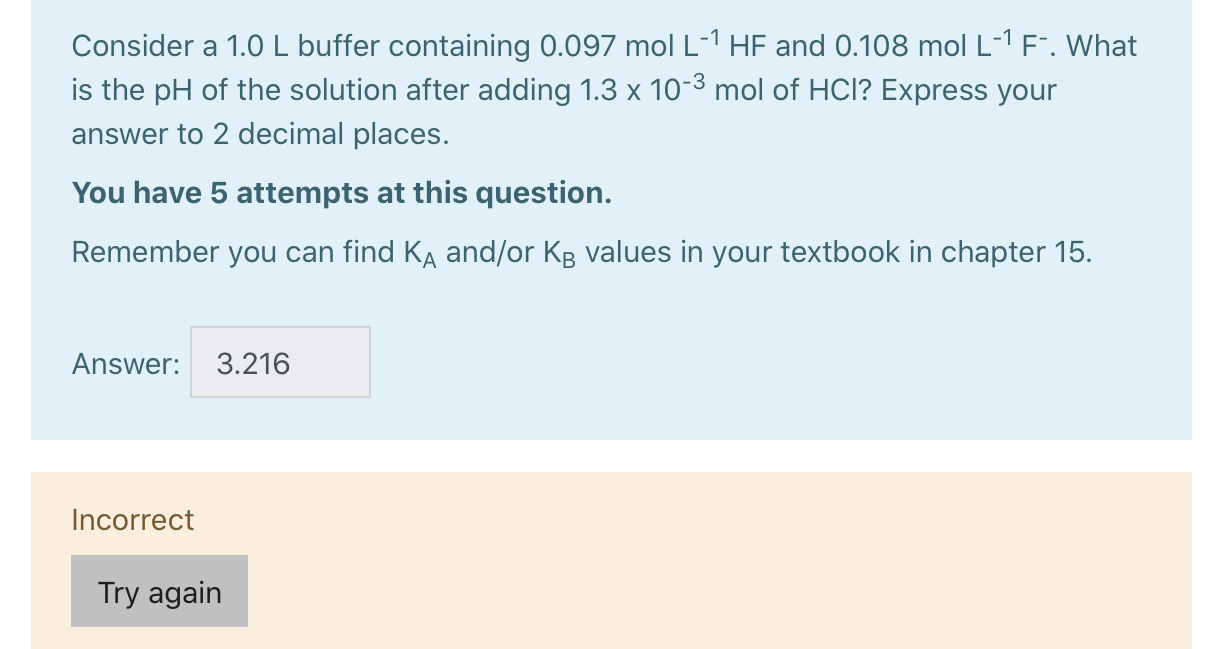Click the Answer: label
This screenshot has height=649, width=1211.
(125, 363)
